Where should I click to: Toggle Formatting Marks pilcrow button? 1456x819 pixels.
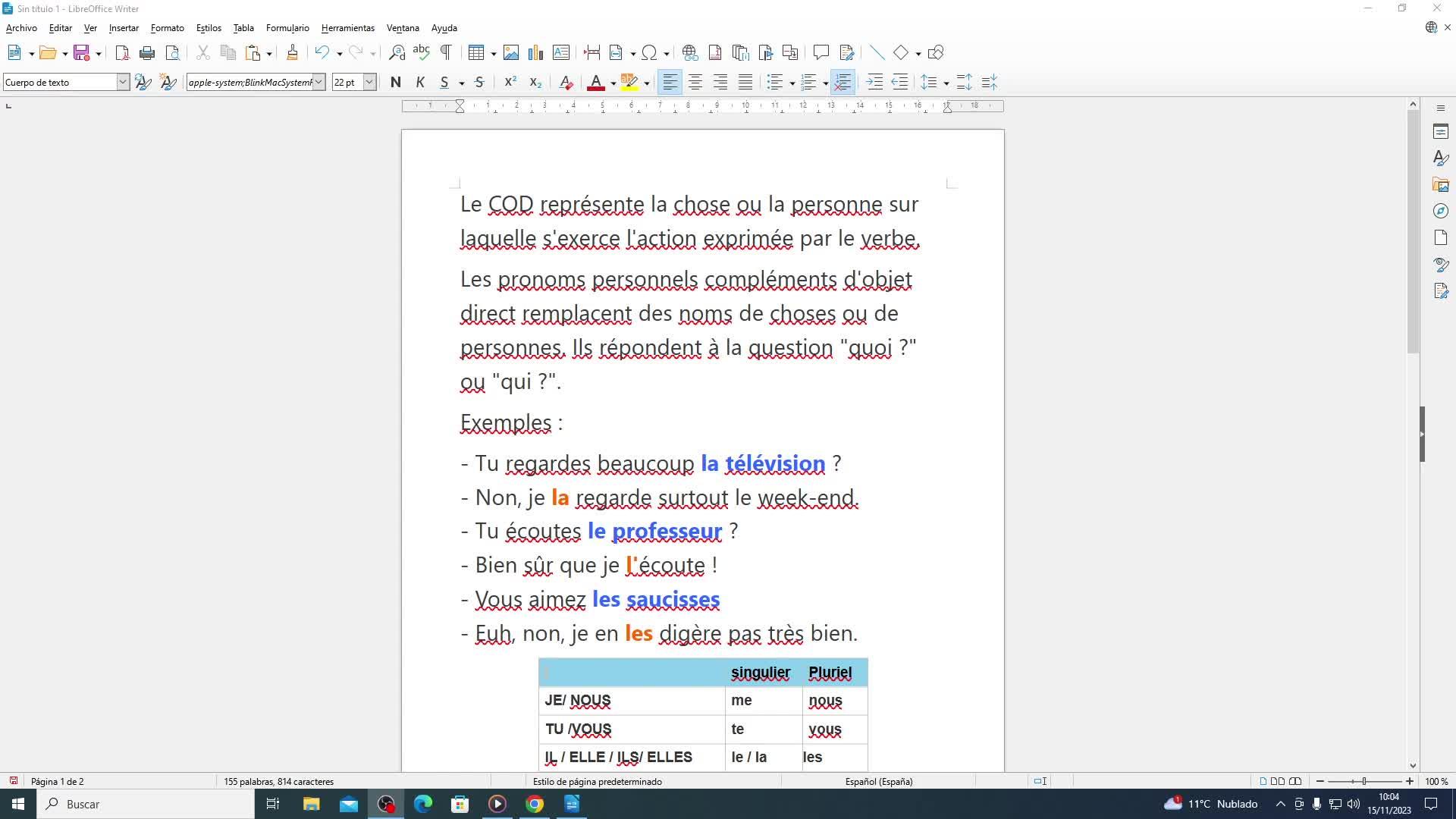pyautogui.click(x=446, y=53)
